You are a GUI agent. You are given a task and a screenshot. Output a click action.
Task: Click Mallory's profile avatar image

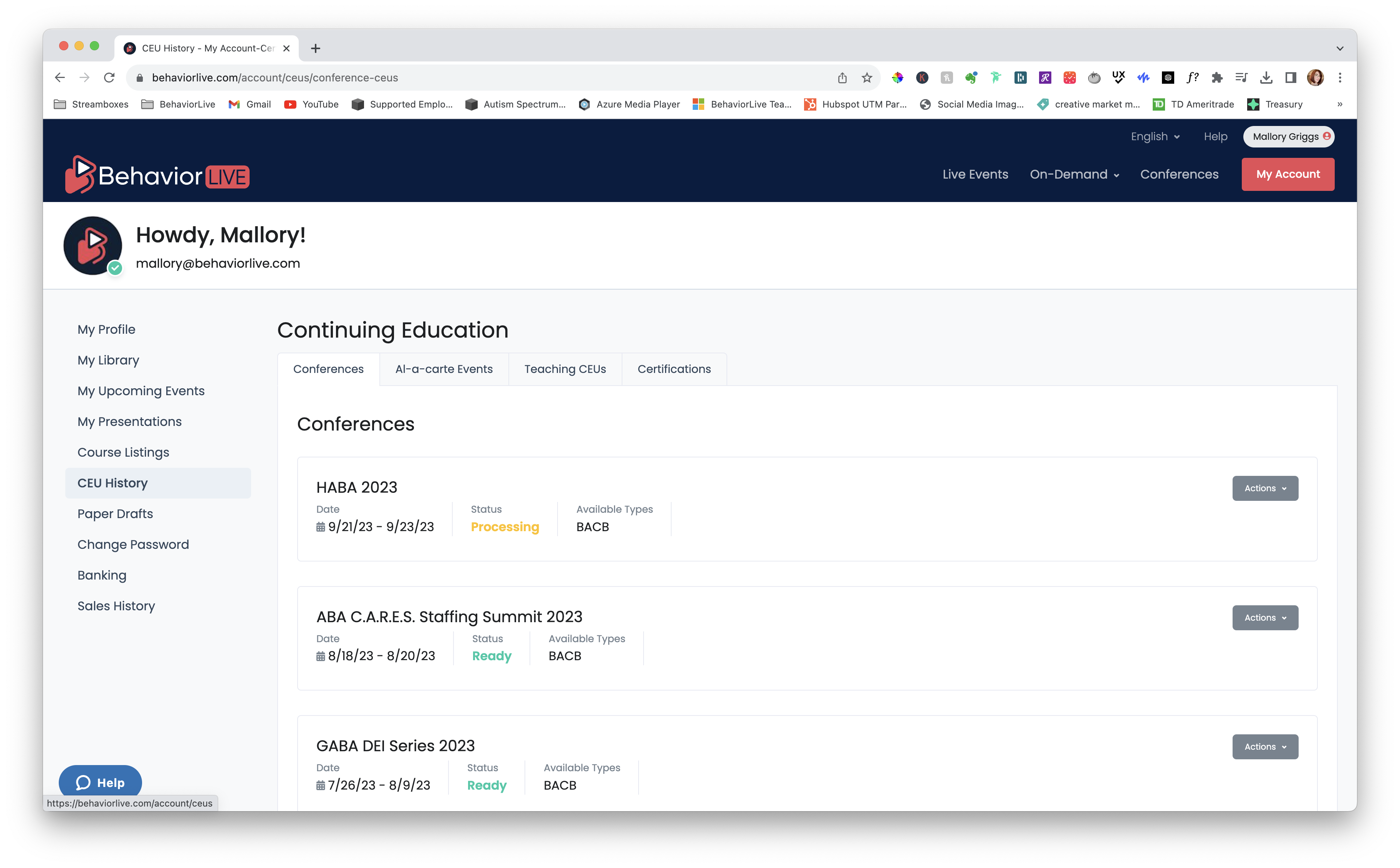[x=93, y=246]
